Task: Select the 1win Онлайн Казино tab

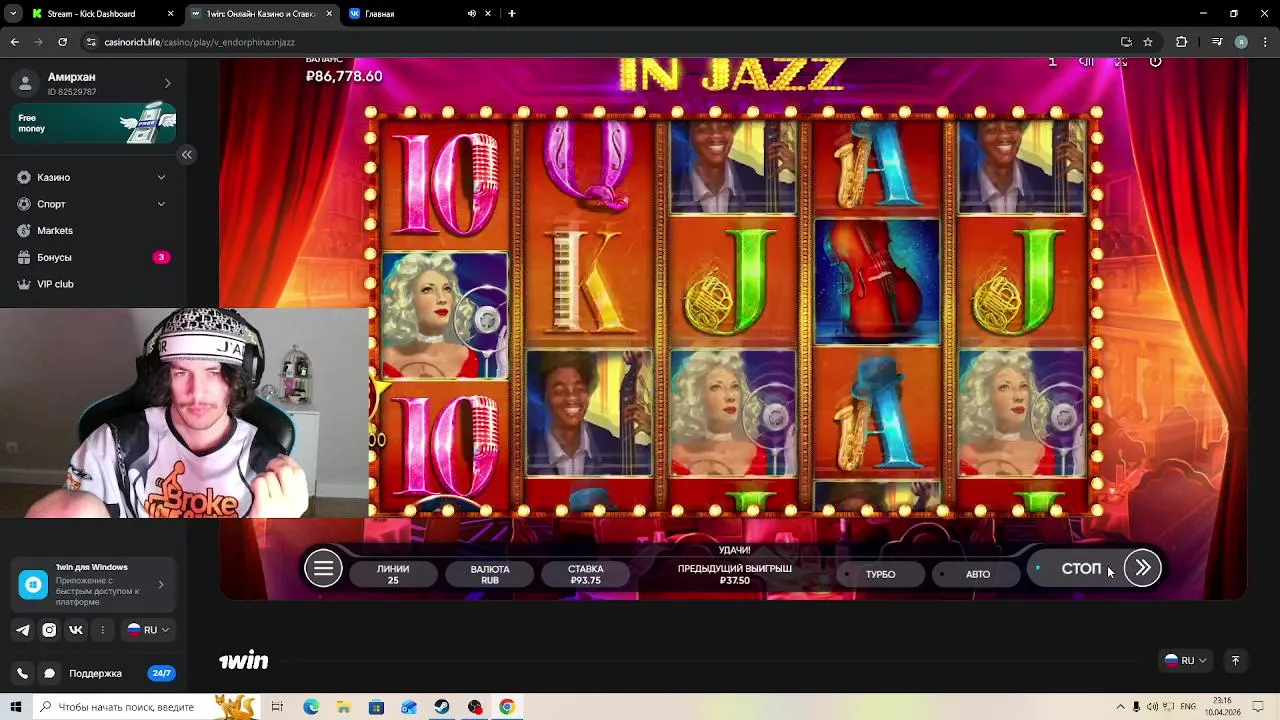Action: 260,14
